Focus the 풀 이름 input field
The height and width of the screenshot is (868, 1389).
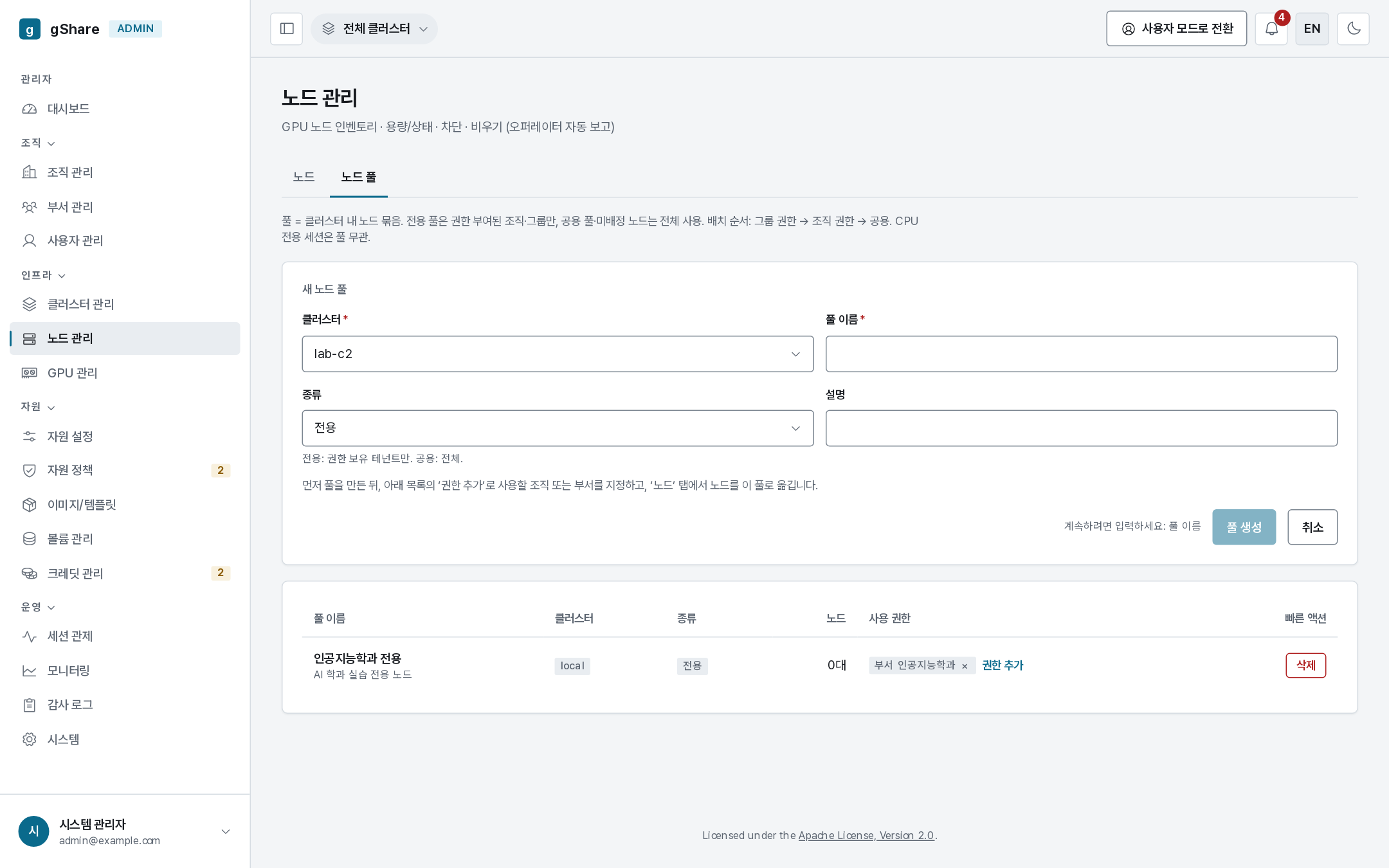pos(1081,354)
